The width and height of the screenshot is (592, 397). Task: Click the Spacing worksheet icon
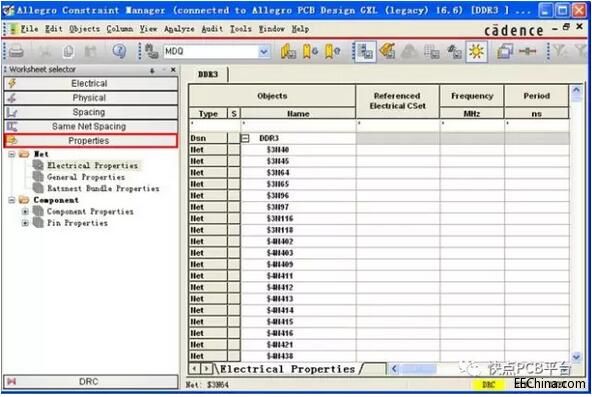pyautogui.click(x=12, y=112)
